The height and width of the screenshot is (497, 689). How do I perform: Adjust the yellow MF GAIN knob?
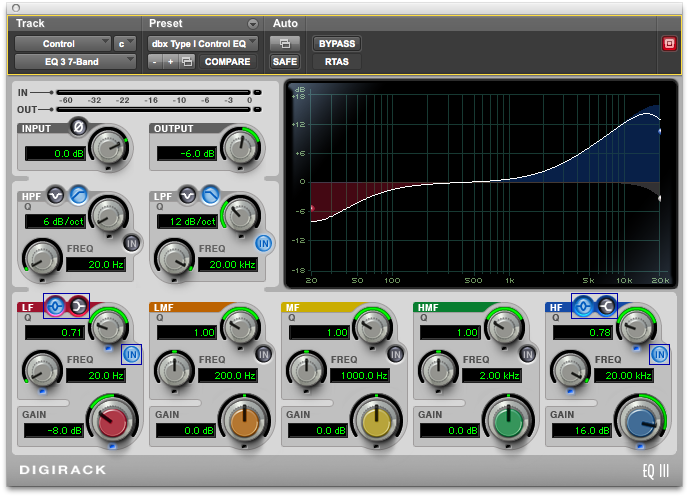point(377,421)
